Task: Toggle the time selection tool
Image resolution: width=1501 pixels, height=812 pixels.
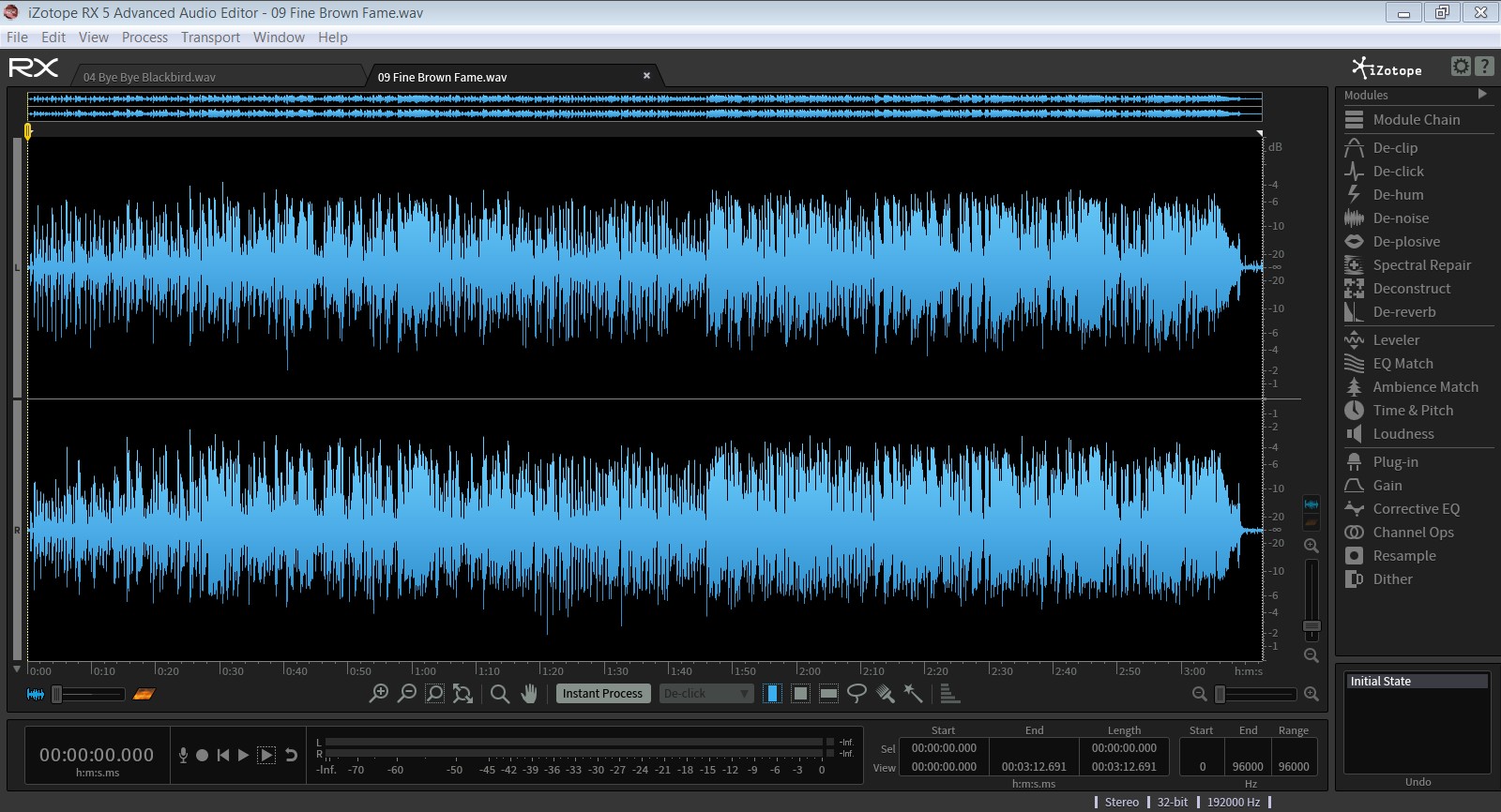Action: (772, 694)
